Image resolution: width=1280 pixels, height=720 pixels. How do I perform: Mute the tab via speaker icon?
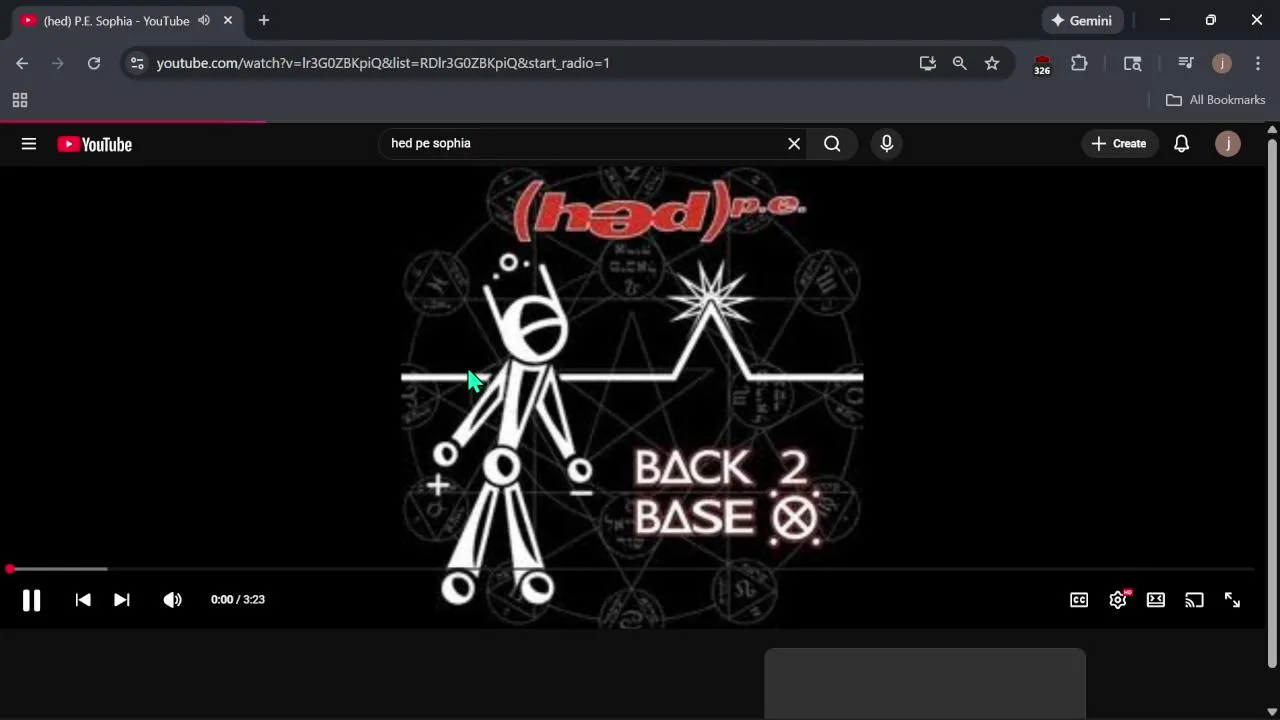coord(204,20)
